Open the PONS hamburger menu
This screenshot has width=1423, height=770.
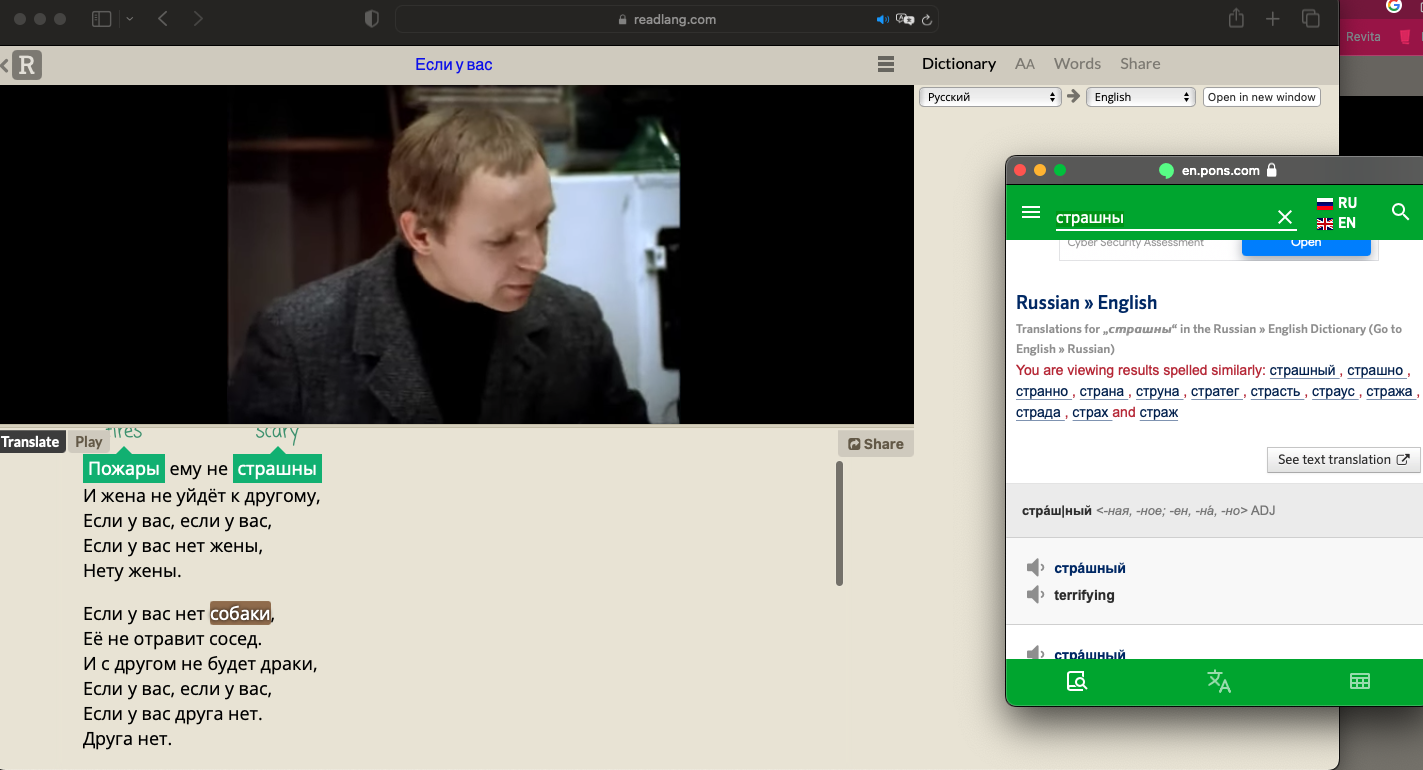[1031, 212]
